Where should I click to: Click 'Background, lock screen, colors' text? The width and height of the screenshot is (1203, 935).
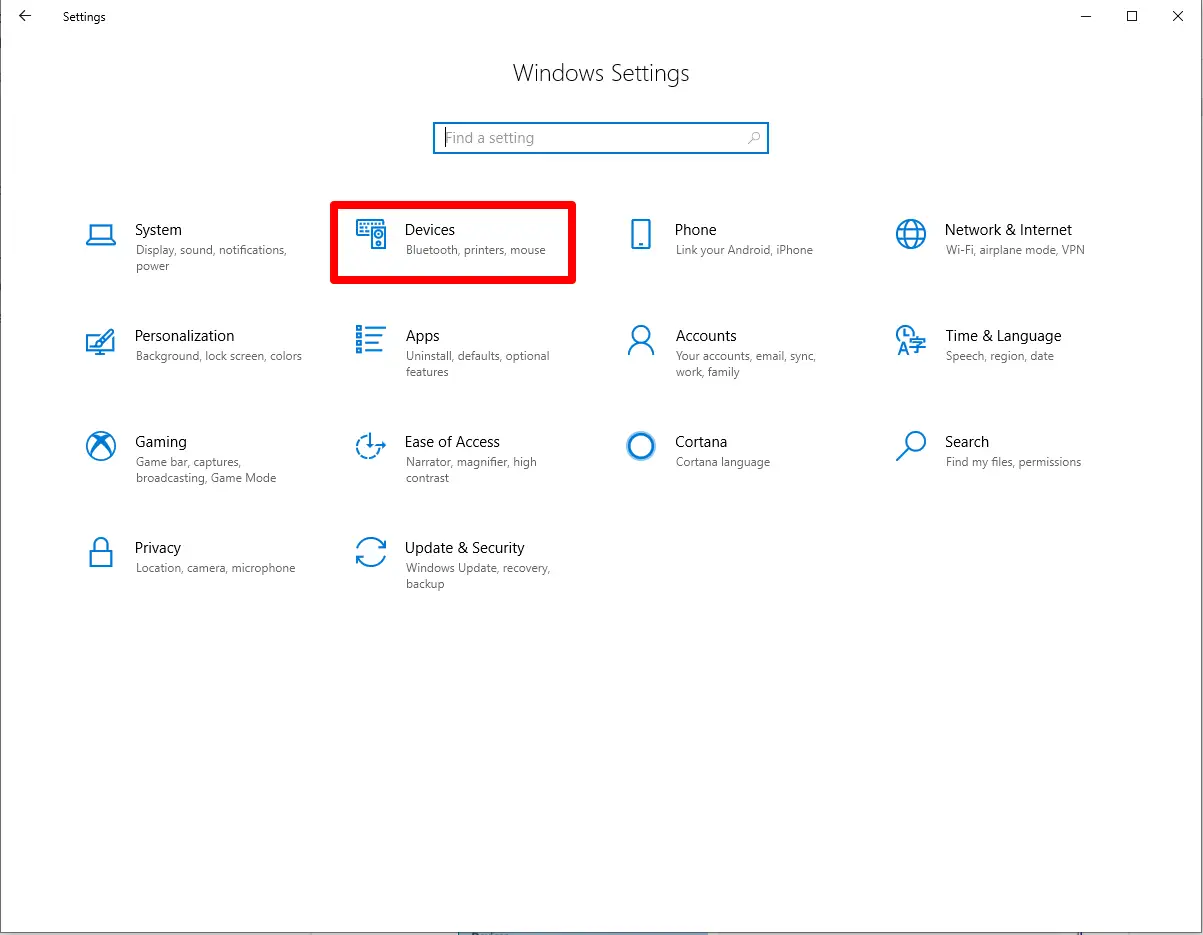click(x=219, y=356)
